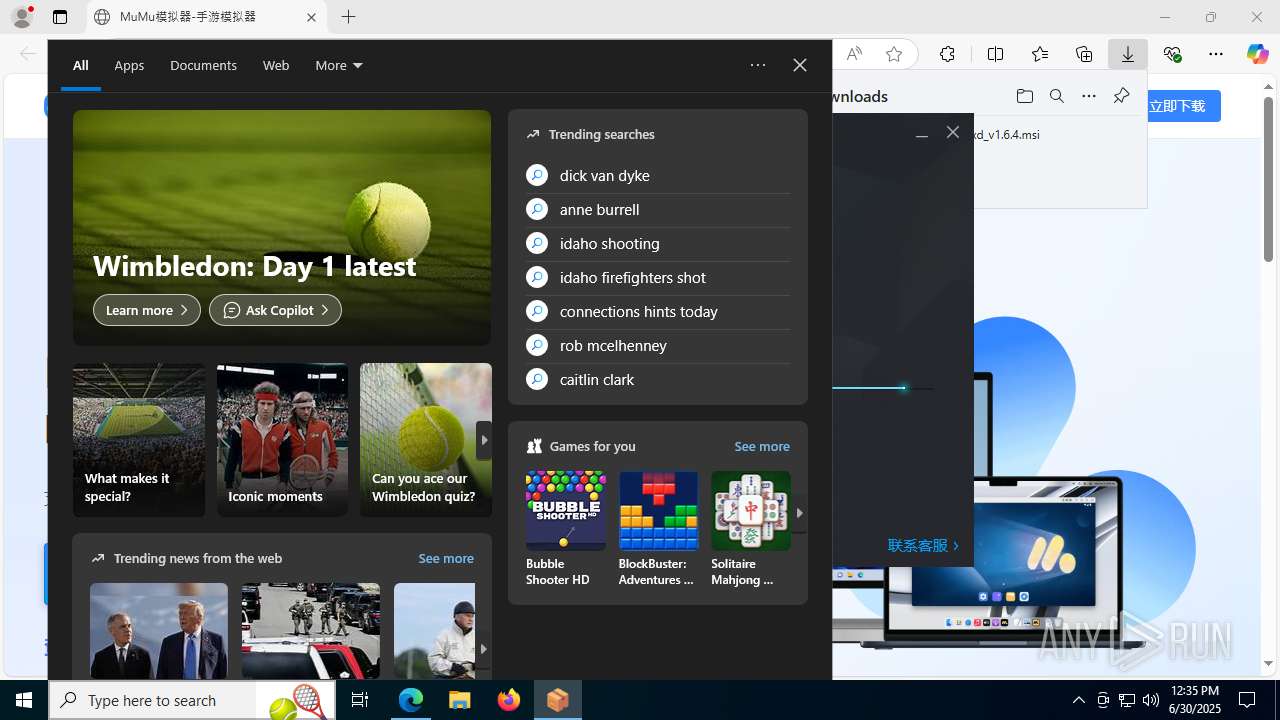Open the 'Iconic moments' card

pyautogui.click(x=282, y=440)
